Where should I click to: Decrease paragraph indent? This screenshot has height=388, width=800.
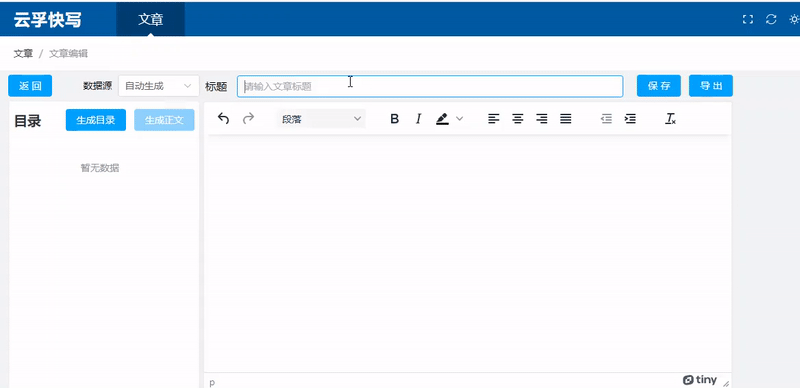[606, 119]
